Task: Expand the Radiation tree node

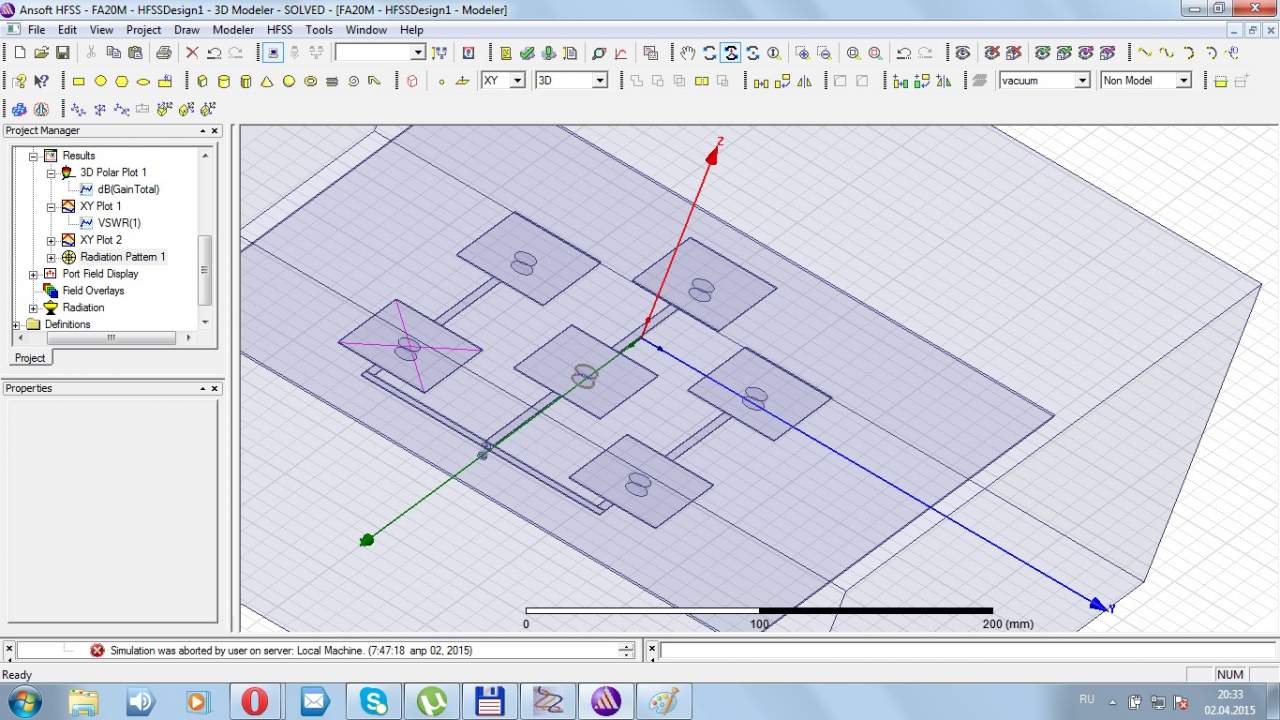Action: tap(33, 309)
